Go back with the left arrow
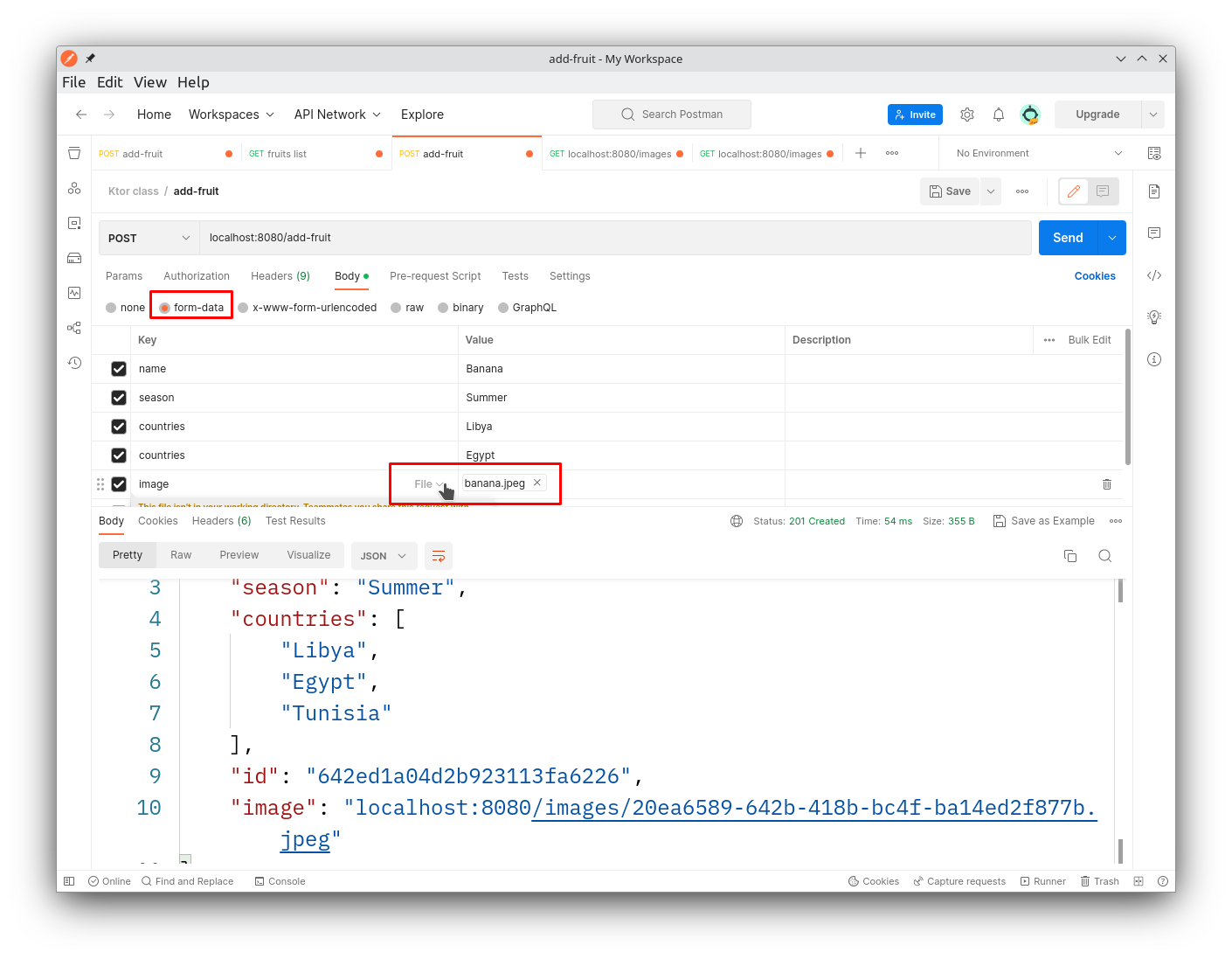Screen dimensions: 1232x959 click(x=81, y=115)
